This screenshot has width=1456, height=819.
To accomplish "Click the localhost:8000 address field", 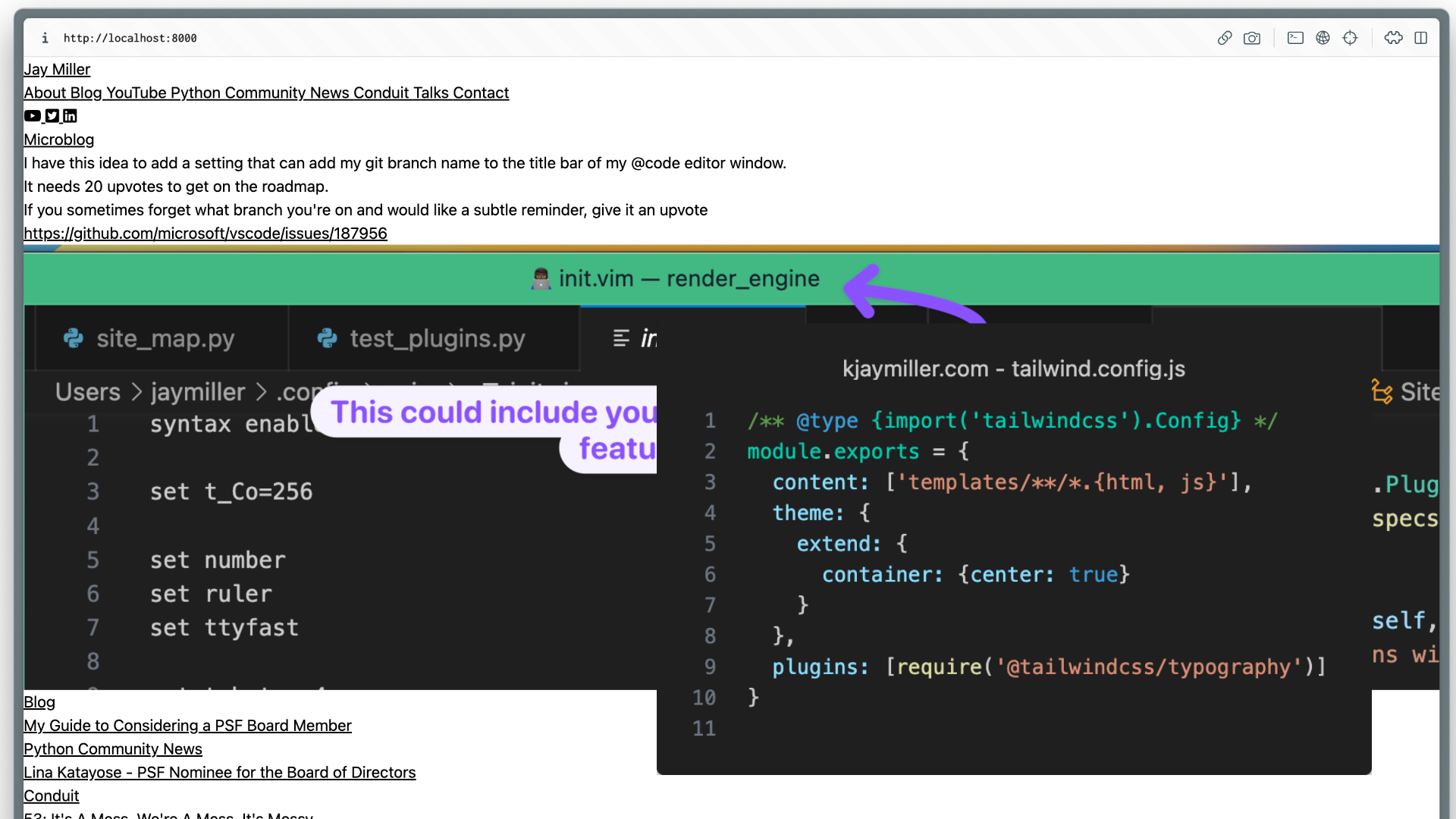I will [x=130, y=38].
